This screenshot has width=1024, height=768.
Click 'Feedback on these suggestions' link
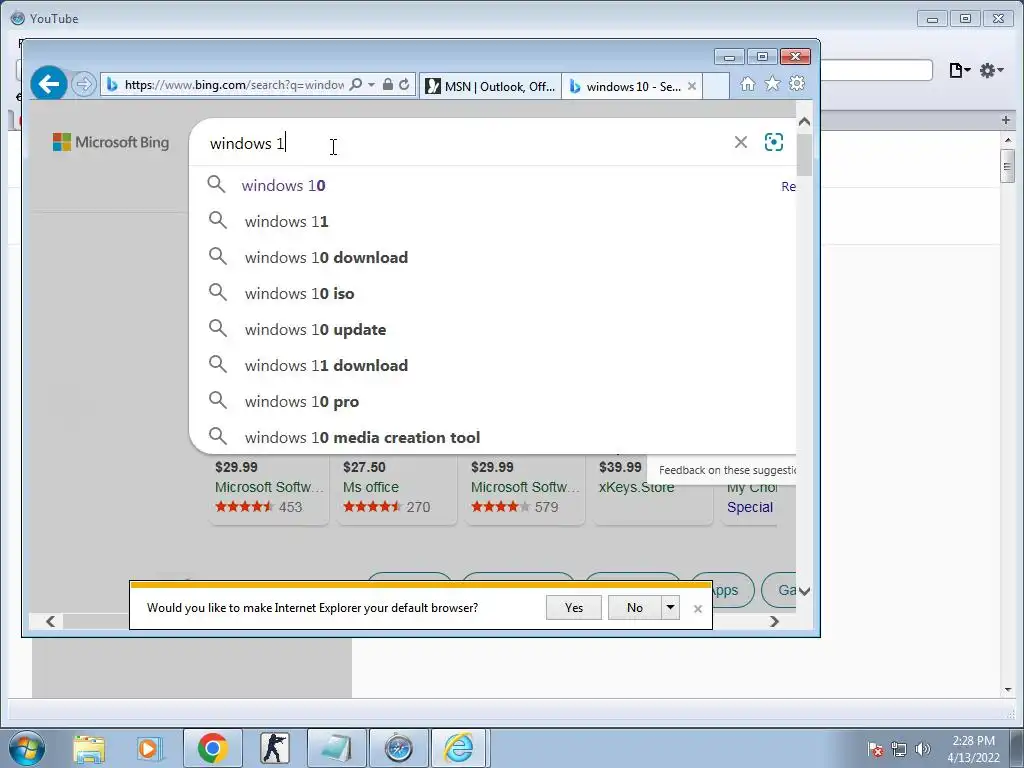727,470
